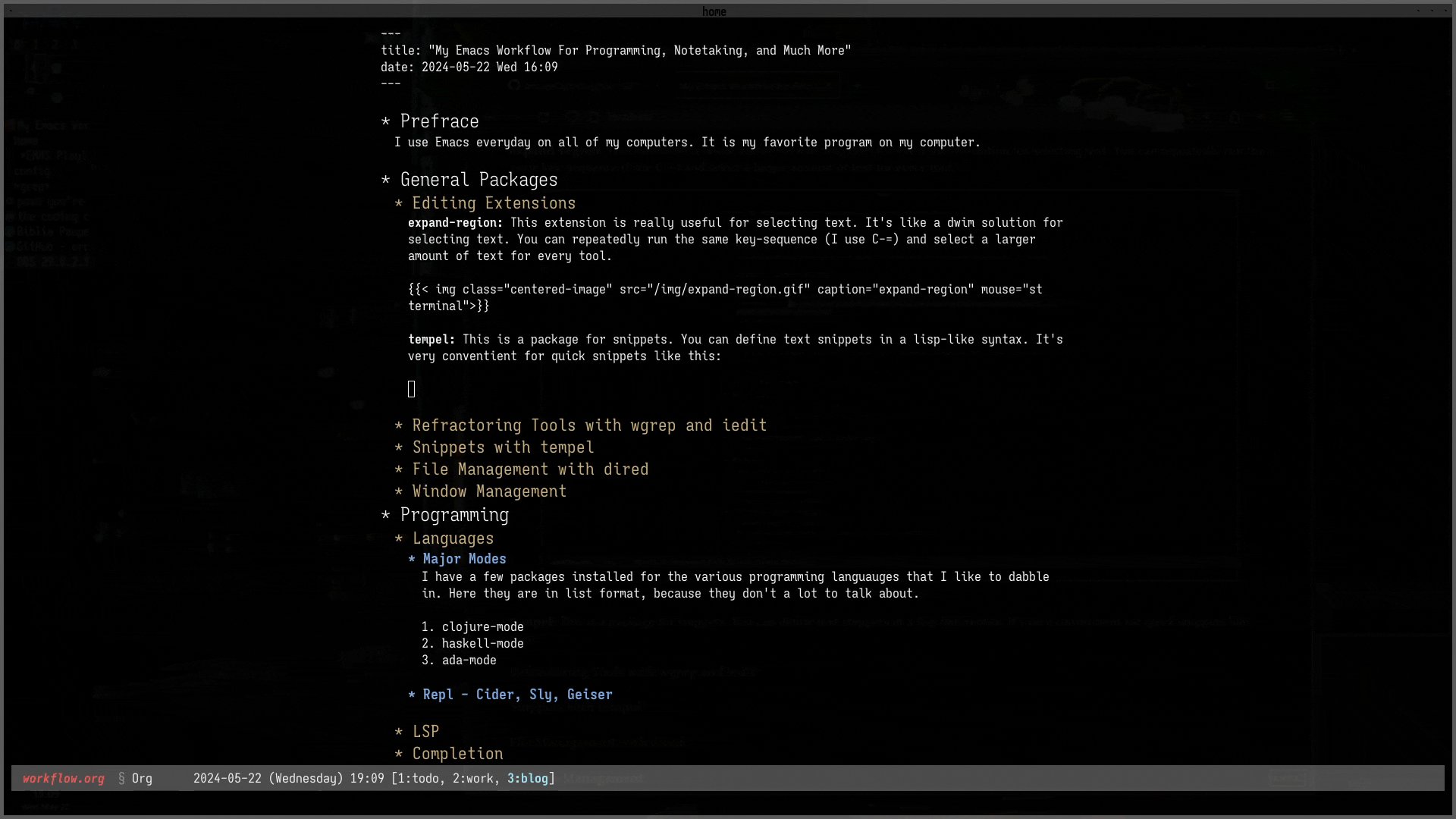Select the Window Management heading
Screen dimensions: 1456x819
click(490, 491)
